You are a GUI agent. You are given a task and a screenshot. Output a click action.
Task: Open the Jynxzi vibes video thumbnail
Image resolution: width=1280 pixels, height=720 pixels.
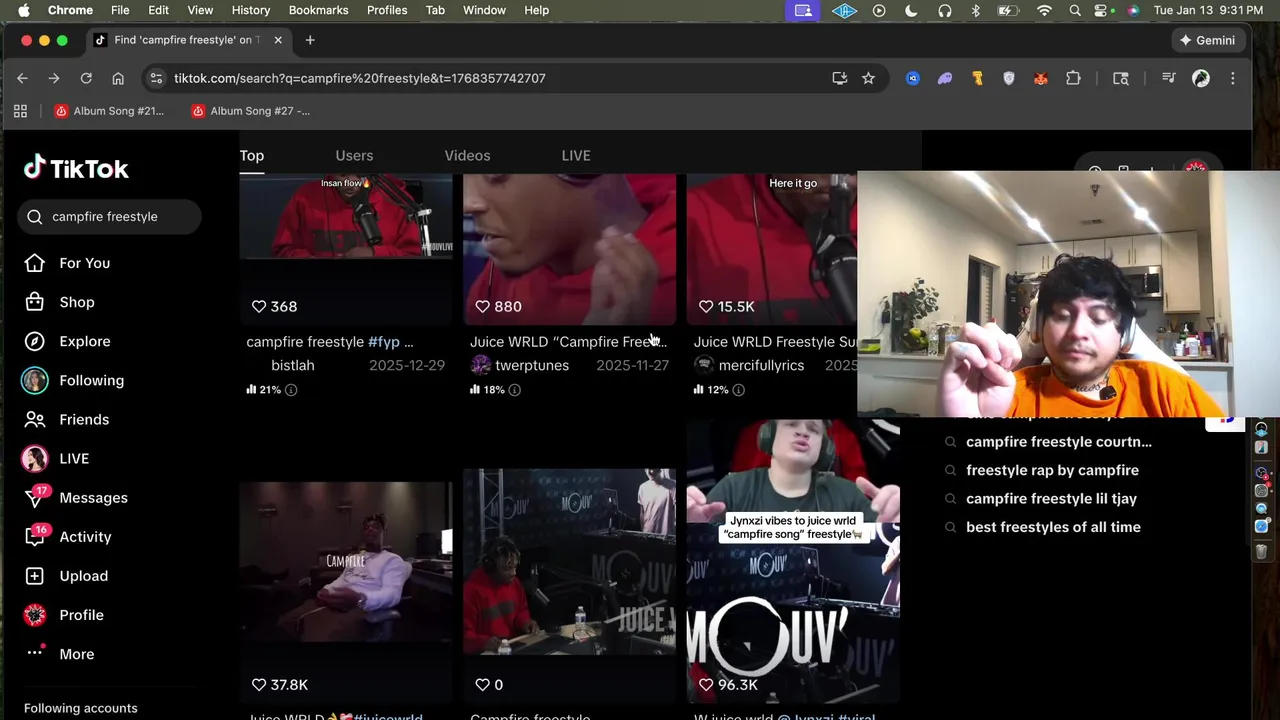click(793, 562)
